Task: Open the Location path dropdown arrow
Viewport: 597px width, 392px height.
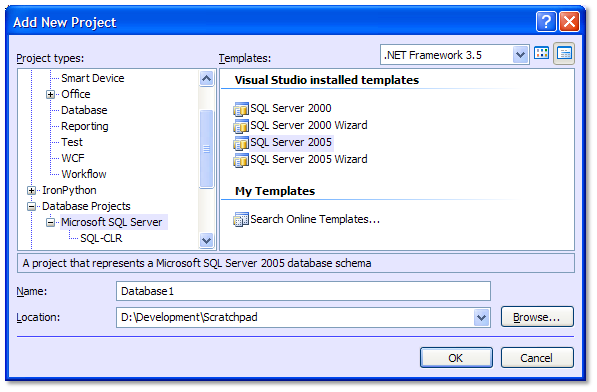Action: [x=481, y=317]
